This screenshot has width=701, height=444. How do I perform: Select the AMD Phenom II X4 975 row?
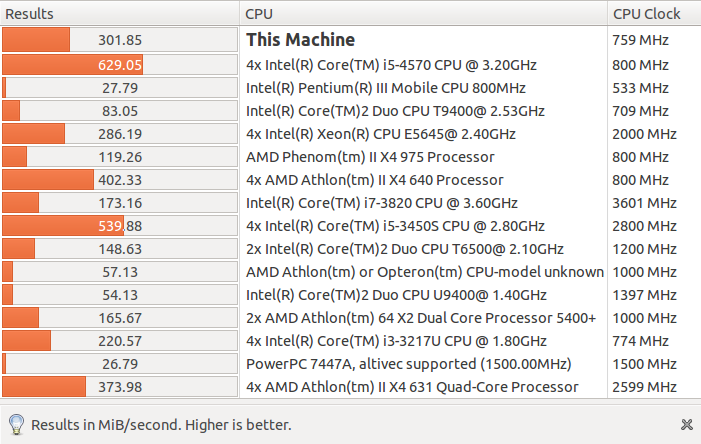350,157
